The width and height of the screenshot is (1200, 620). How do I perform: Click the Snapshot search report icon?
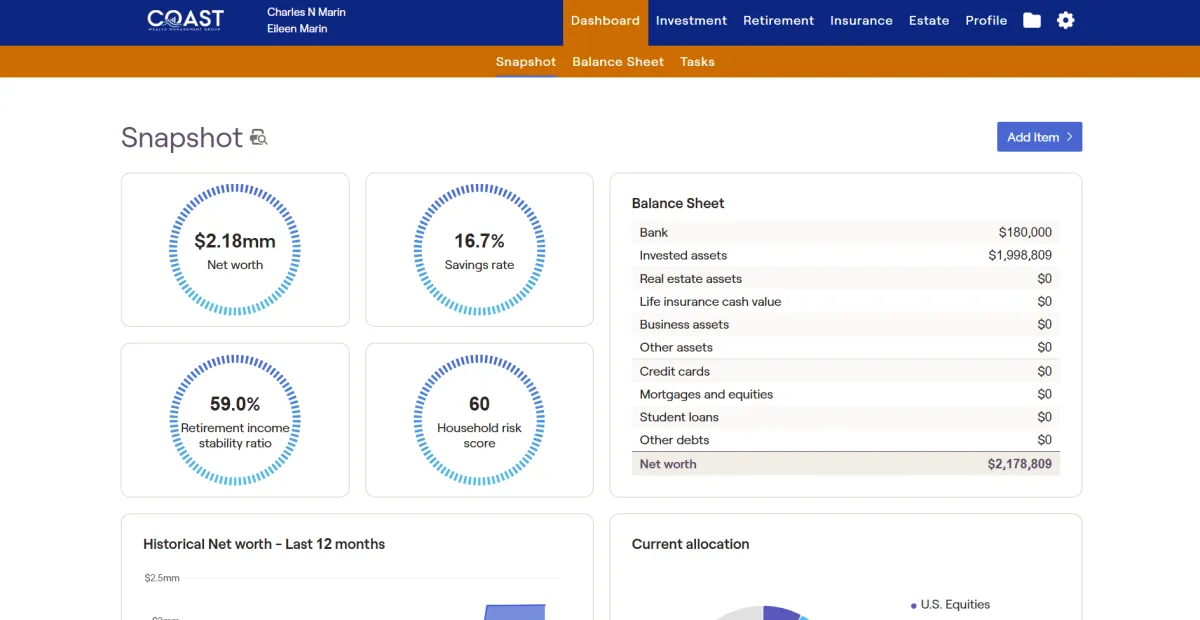pyautogui.click(x=259, y=138)
